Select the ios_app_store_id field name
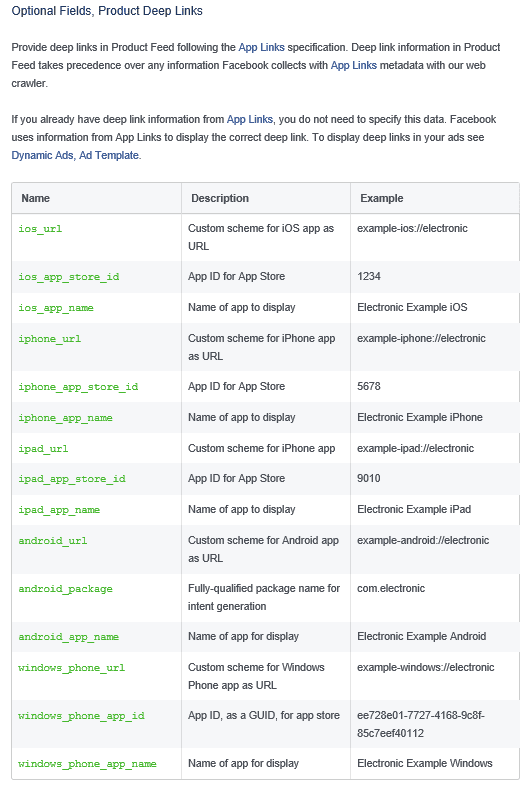Screen dimensions: 530x785 69,277
